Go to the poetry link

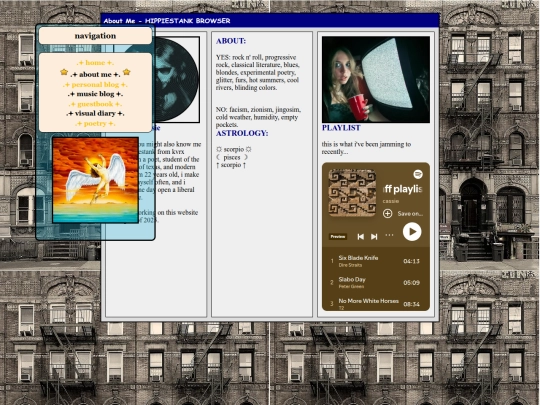pyautogui.click(x=95, y=123)
